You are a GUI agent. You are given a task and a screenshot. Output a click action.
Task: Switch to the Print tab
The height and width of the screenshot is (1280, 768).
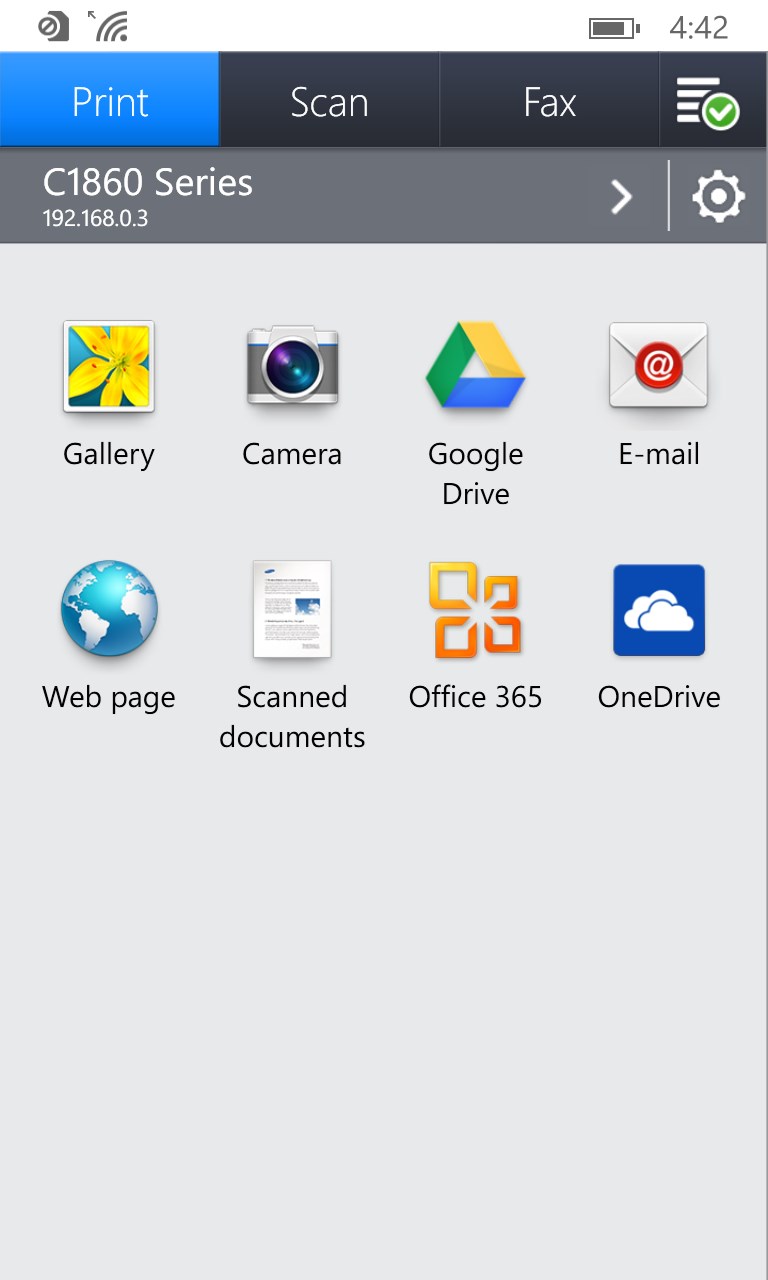pyautogui.click(x=110, y=100)
